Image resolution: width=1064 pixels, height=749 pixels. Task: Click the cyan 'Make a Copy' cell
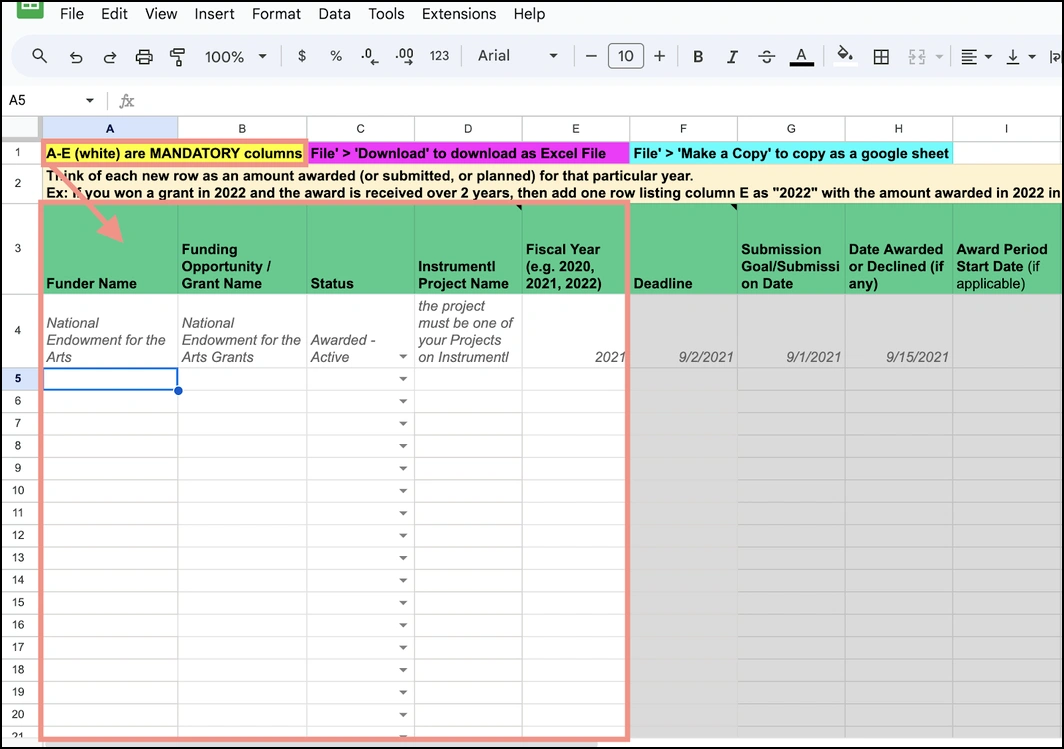791,153
